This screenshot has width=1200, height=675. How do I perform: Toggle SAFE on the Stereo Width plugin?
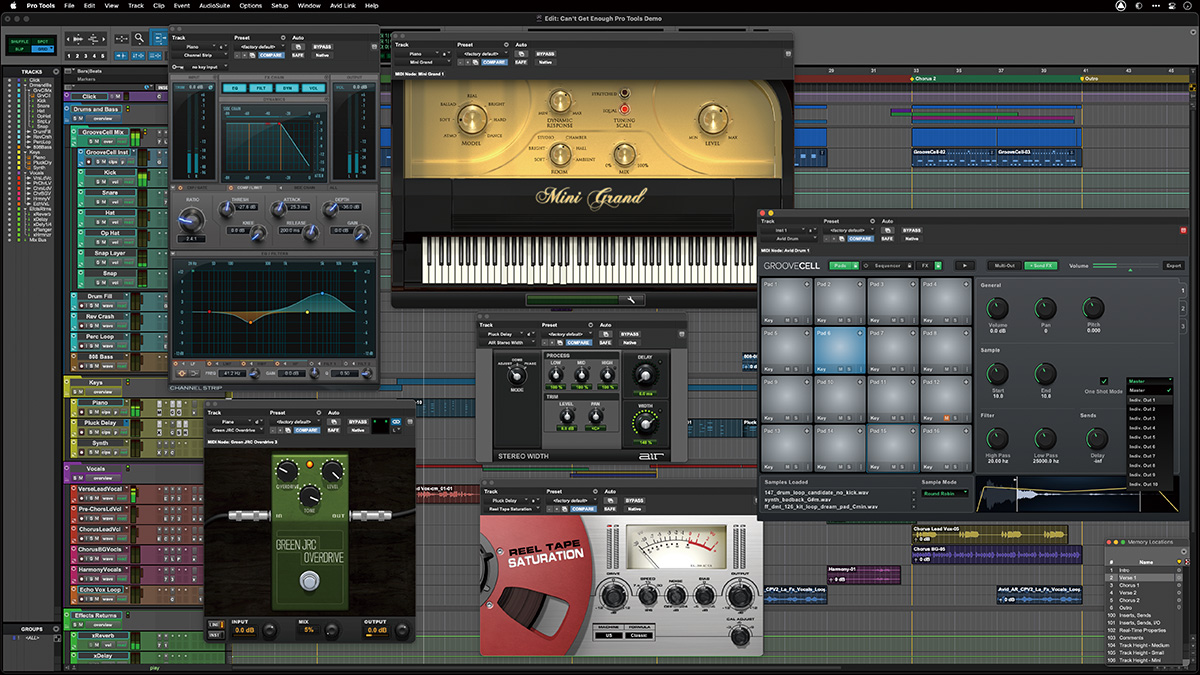coord(605,342)
